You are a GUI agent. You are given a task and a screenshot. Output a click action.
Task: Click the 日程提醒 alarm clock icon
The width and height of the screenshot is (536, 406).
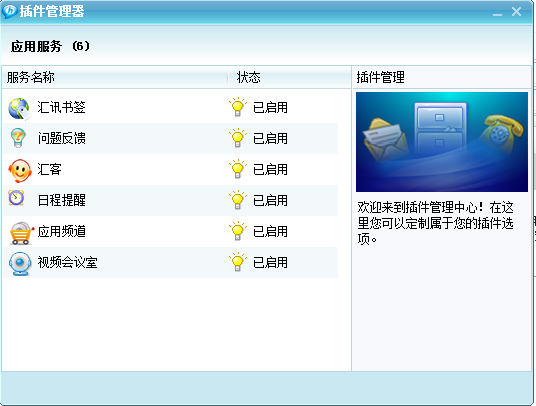click(16, 198)
